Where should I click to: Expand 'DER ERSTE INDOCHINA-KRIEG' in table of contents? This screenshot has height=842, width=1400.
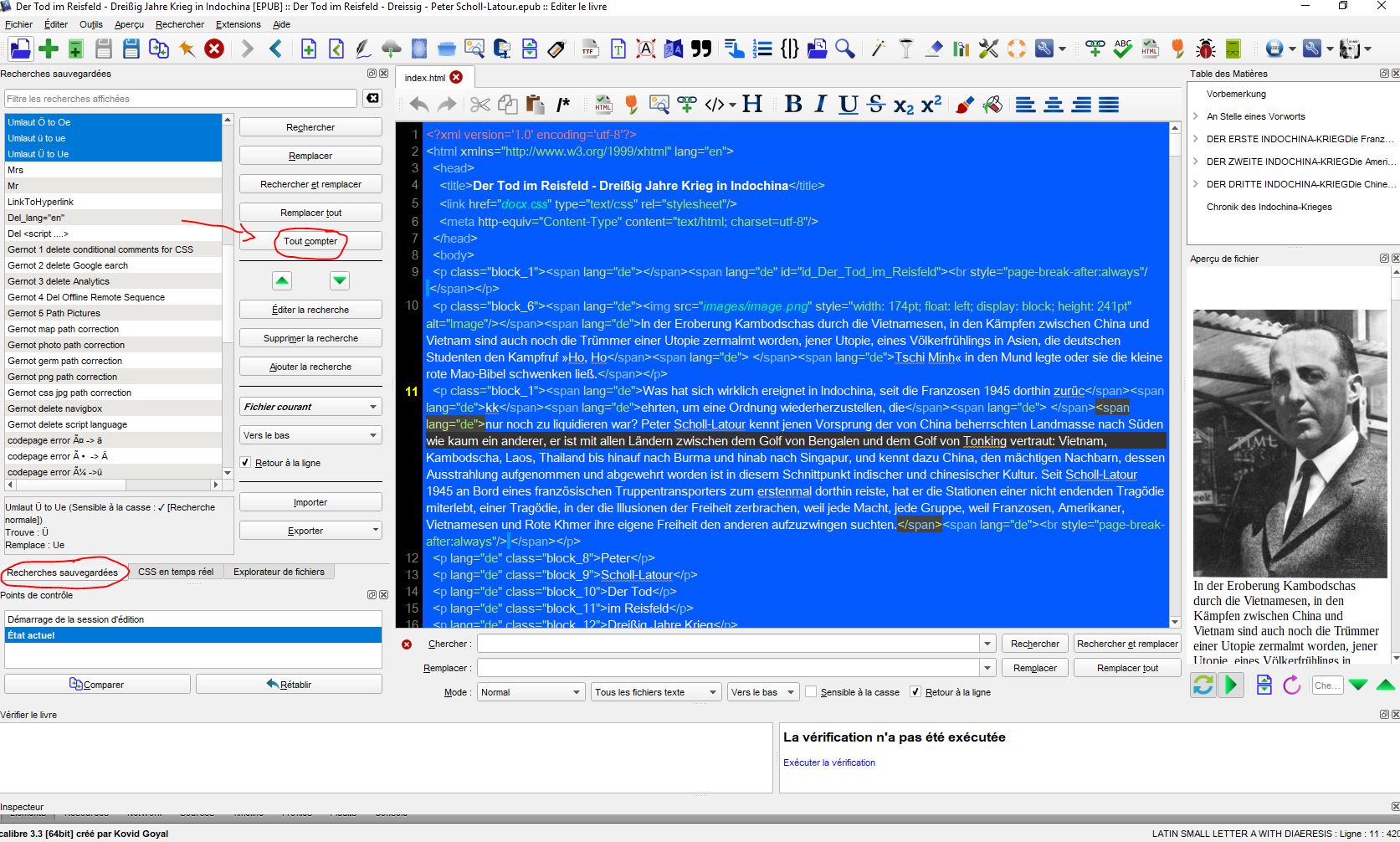[1196, 139]
